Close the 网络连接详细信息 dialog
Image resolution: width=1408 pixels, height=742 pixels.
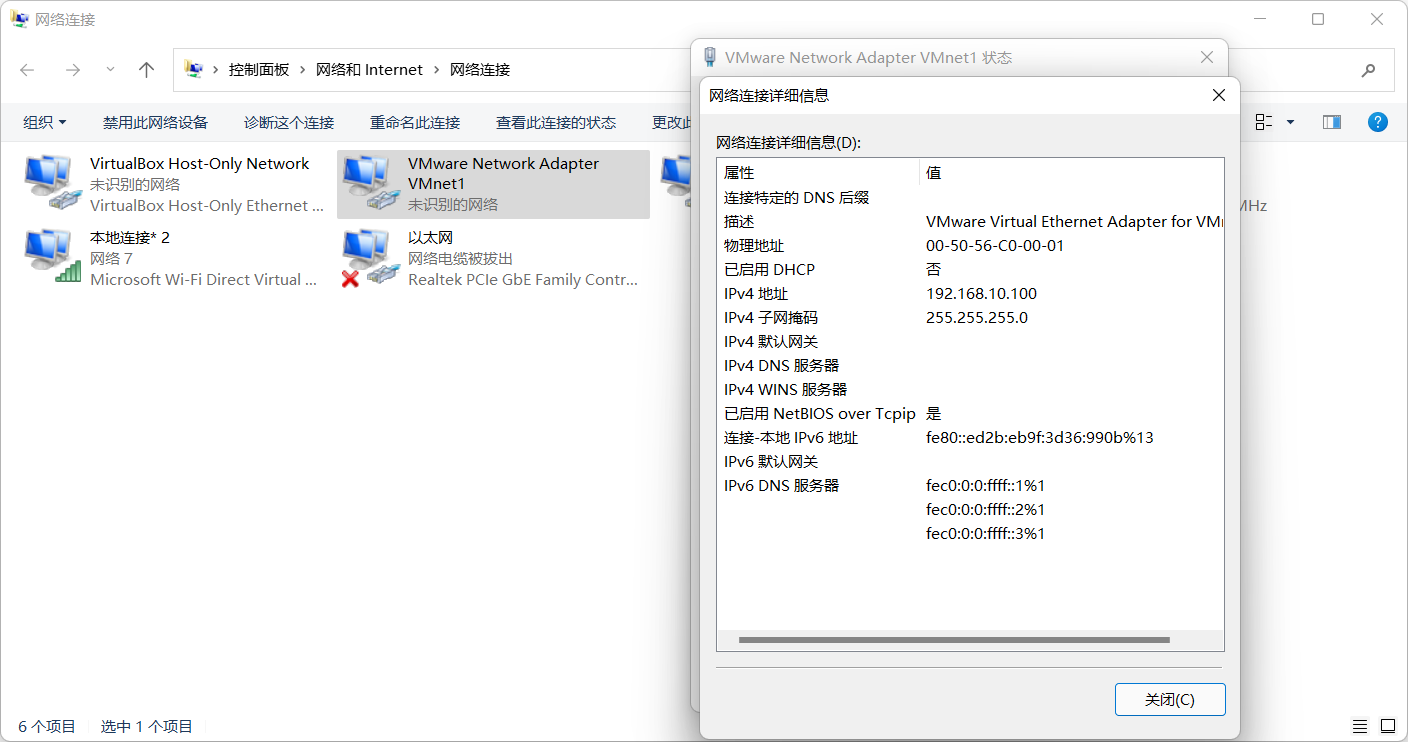[x=1219, y=95]
